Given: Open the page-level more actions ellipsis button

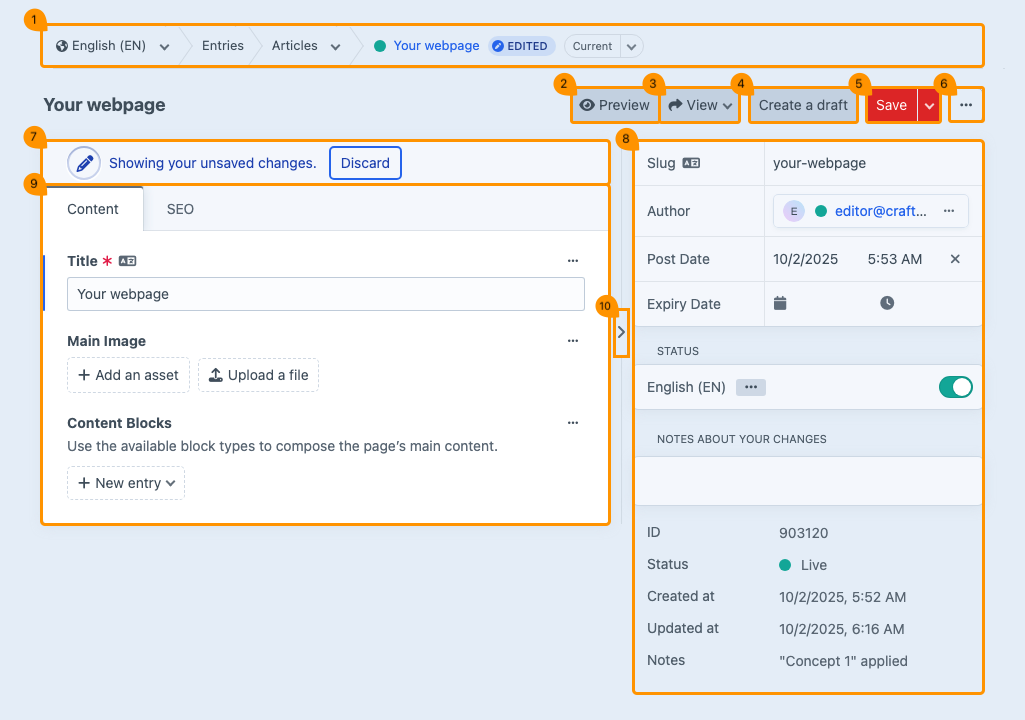Looking at the screenshot, I should point(966,105).
